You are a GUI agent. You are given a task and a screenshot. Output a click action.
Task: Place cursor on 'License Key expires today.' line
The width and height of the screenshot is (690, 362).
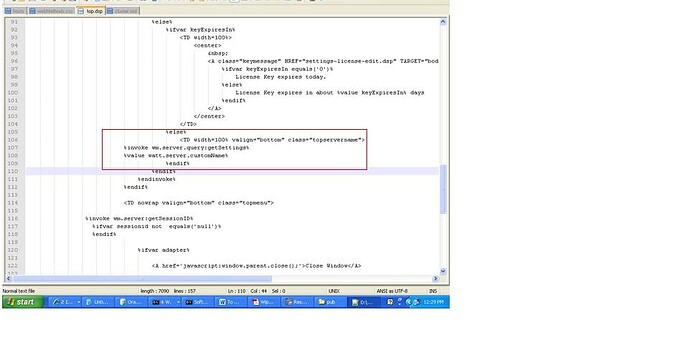click(x=280, y=77)
